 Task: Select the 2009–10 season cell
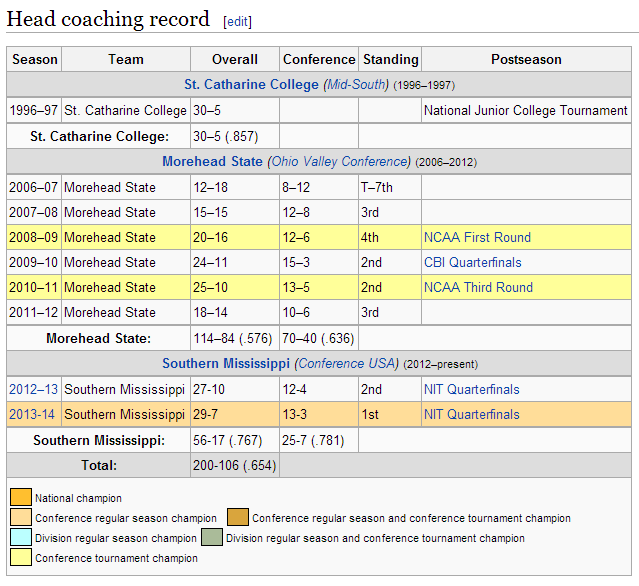34,262
